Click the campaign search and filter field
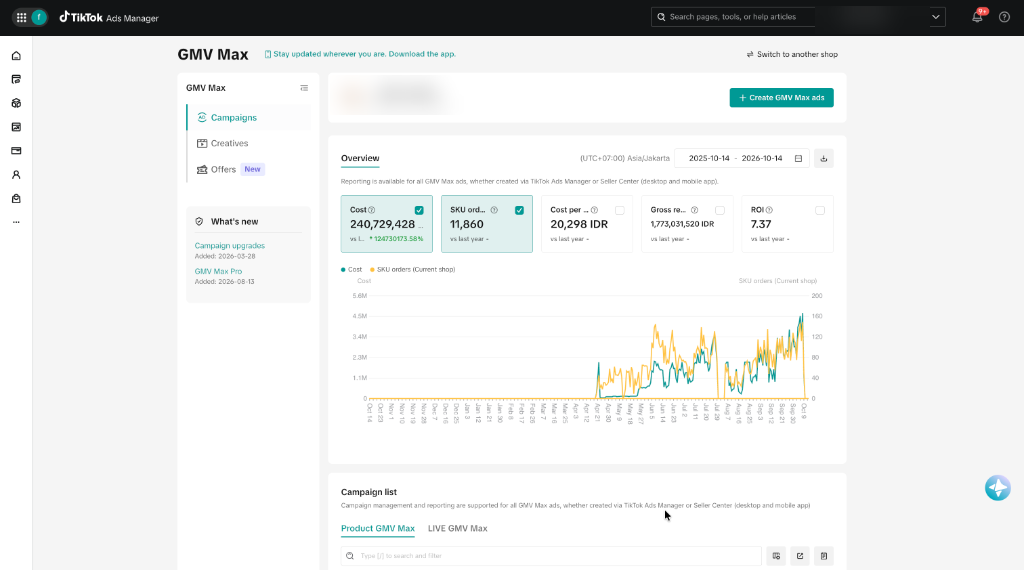This screenshot has height=570, width=1024. point(551,556)
